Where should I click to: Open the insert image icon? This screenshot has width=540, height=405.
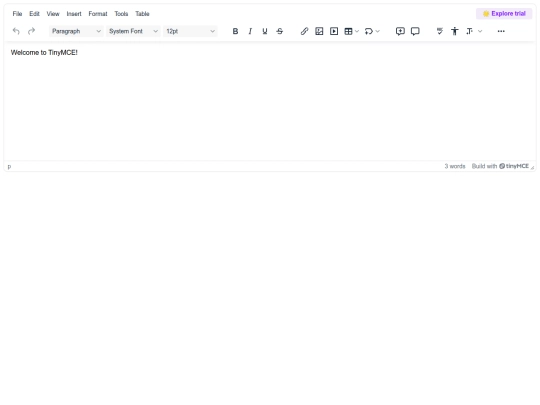(319, 31)
